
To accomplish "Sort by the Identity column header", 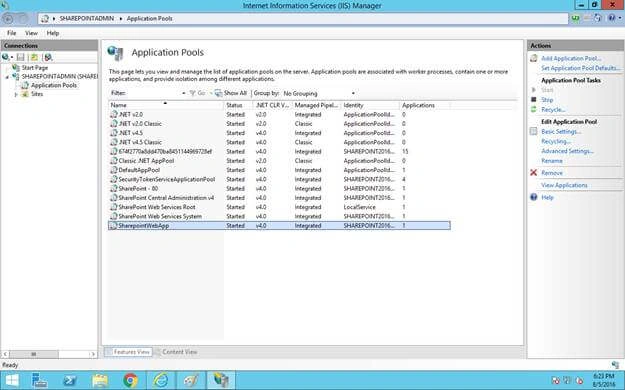I will click(370, 105).
